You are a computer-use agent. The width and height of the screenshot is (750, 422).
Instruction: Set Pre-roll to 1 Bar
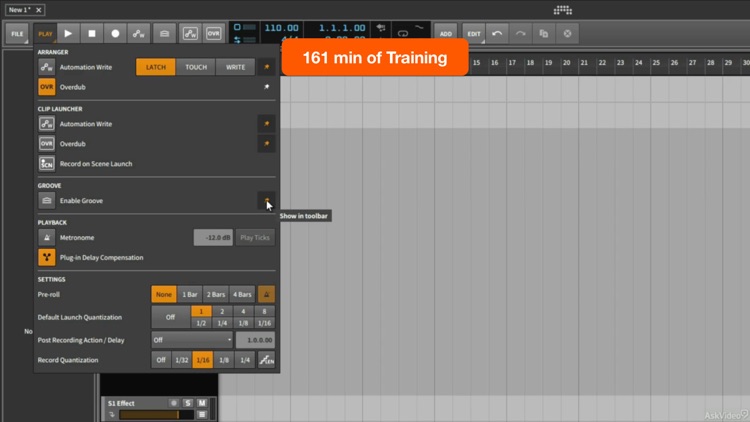tap(190, 294)
